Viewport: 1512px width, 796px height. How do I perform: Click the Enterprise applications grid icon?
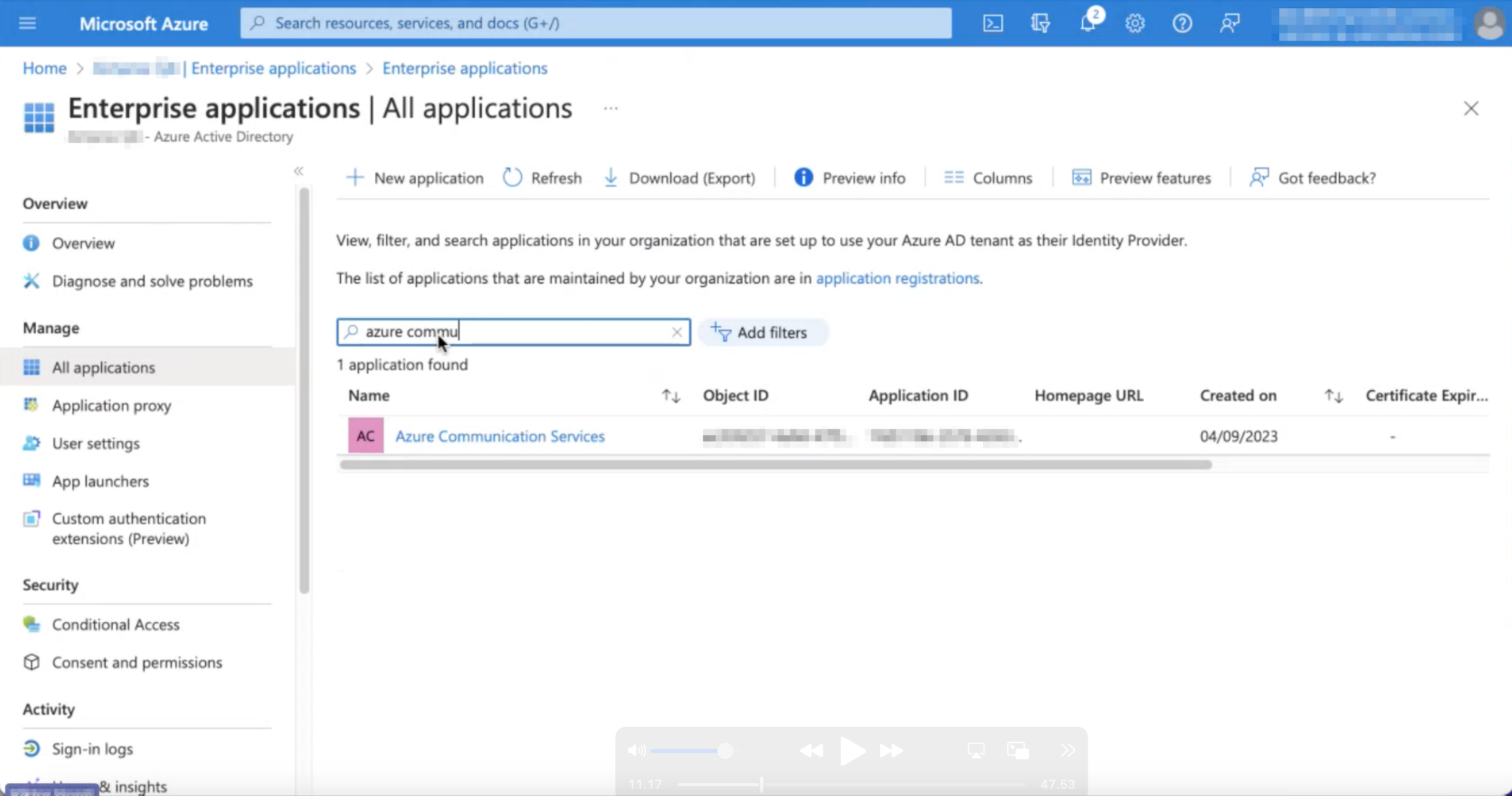pos(39,117)
